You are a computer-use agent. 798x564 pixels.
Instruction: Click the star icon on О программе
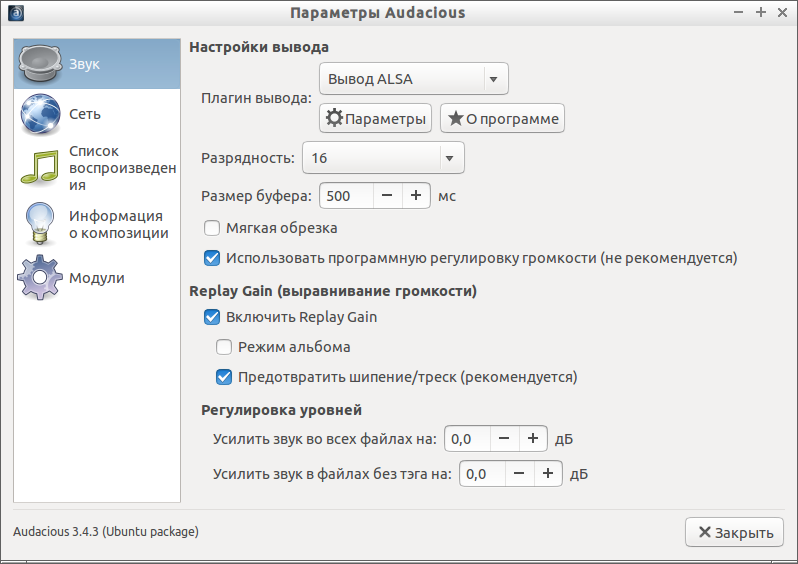455,118
